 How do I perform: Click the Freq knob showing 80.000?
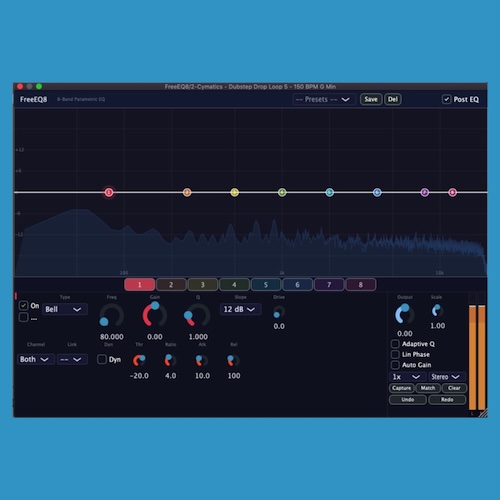point(112,315)
